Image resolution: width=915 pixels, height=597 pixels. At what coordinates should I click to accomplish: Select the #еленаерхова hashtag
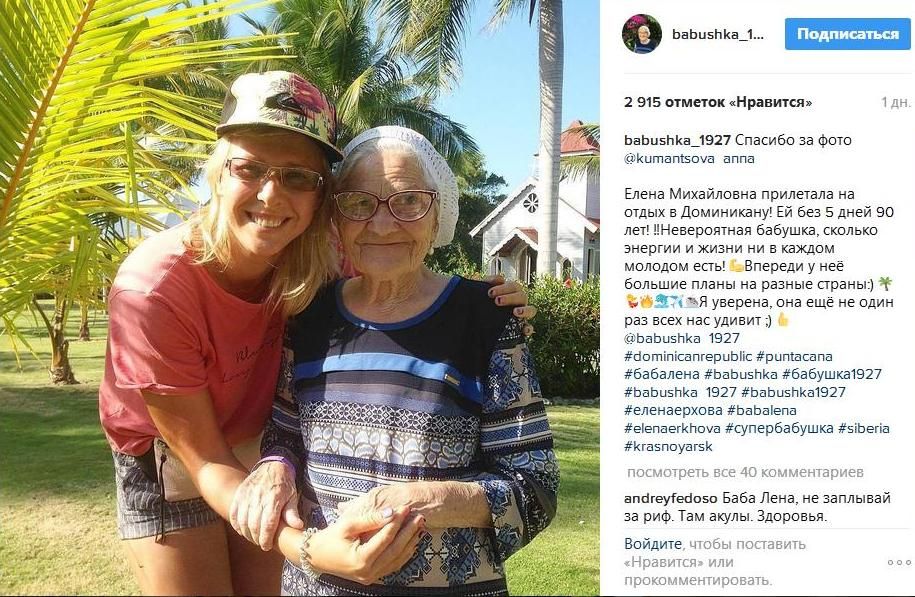pos(673,411)
